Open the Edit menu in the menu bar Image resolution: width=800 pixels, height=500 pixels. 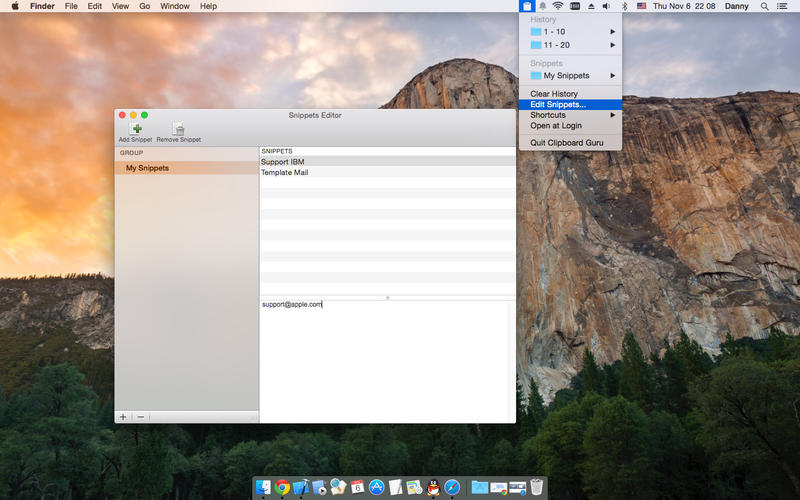point(94,6)
